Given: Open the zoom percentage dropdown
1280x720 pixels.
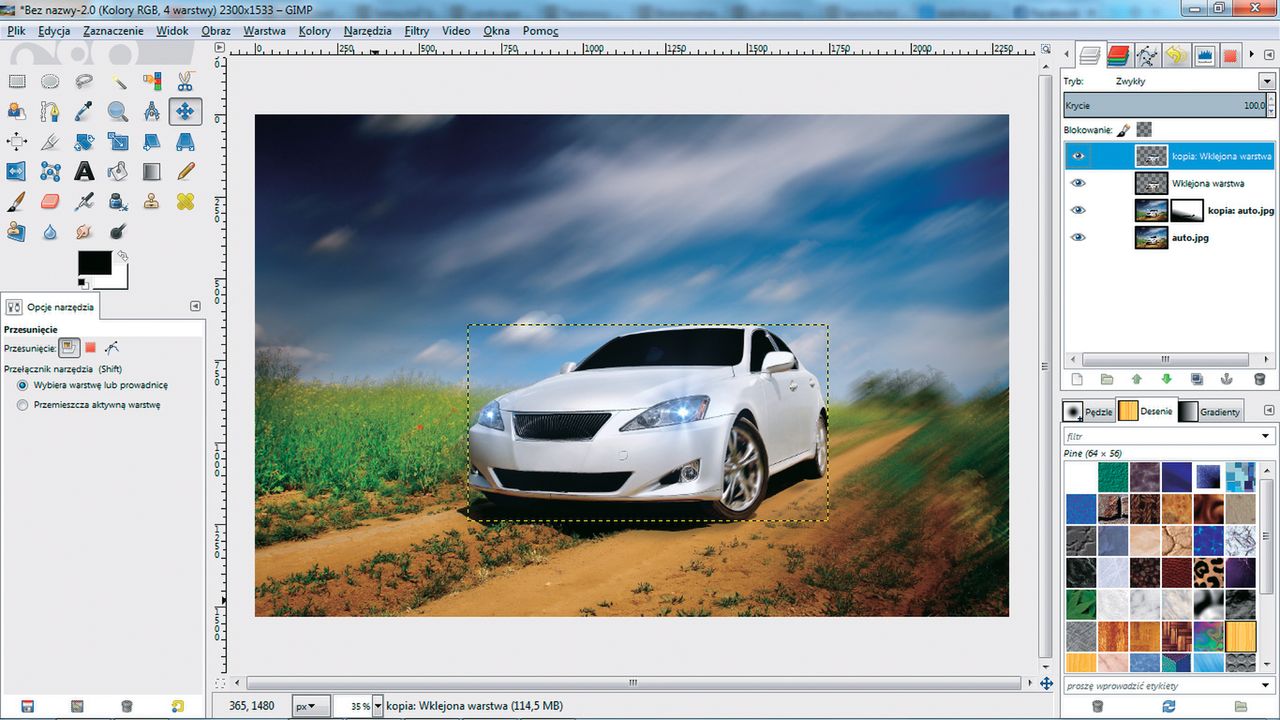Looking at the screenshot, I should [377, 706].
